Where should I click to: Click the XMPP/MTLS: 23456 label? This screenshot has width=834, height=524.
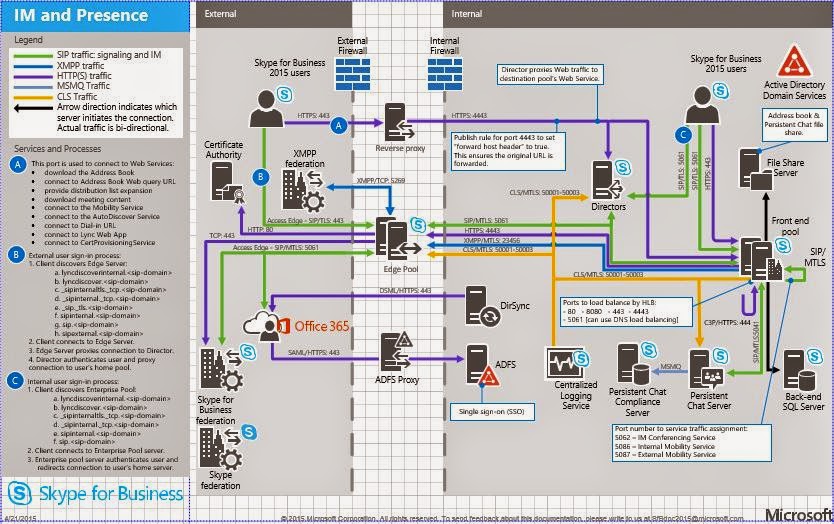click(492, 240)
